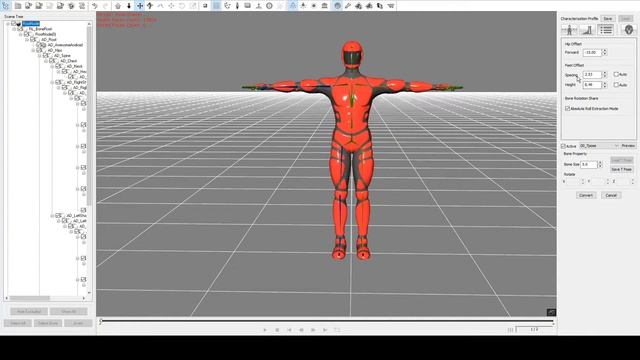
Task: Click the Home view icon in toolbar
Action: [118, 6]
